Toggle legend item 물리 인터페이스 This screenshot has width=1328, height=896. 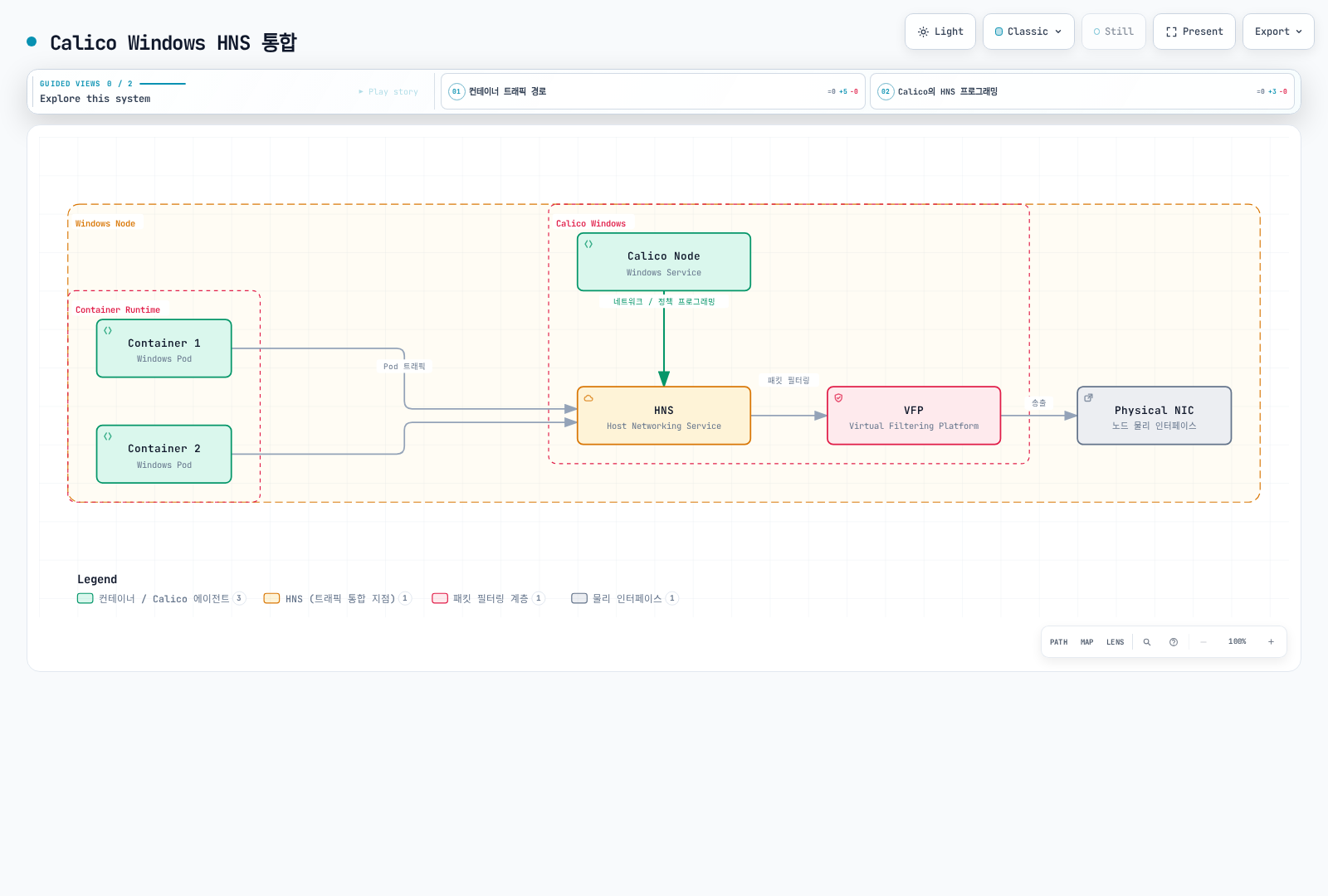click(624, 598)
